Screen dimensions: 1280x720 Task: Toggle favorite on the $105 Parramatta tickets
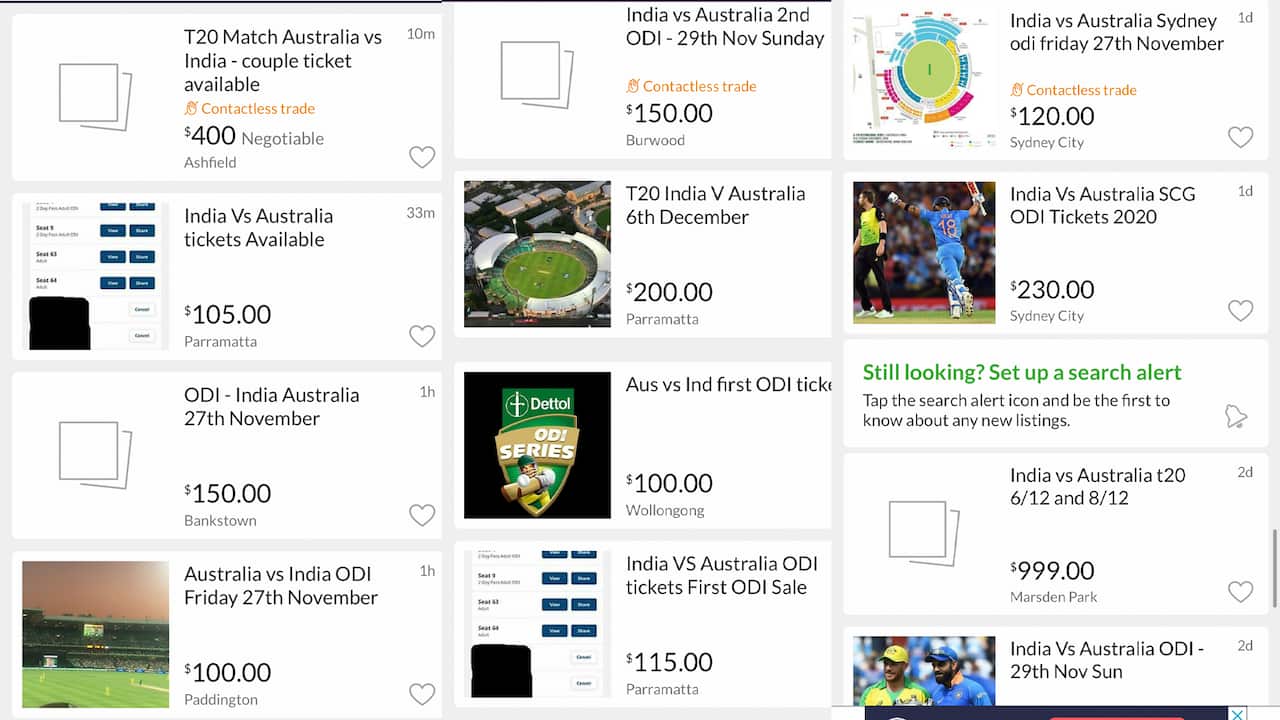click(x=422, y=336)
